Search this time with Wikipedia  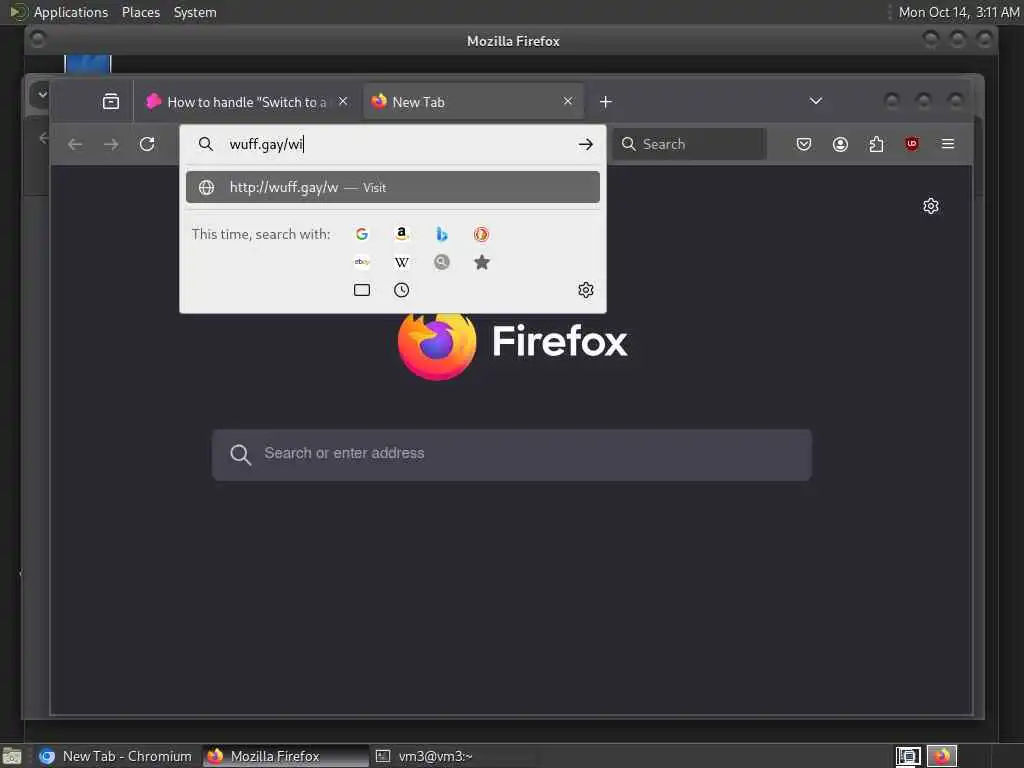coord(402,262)
